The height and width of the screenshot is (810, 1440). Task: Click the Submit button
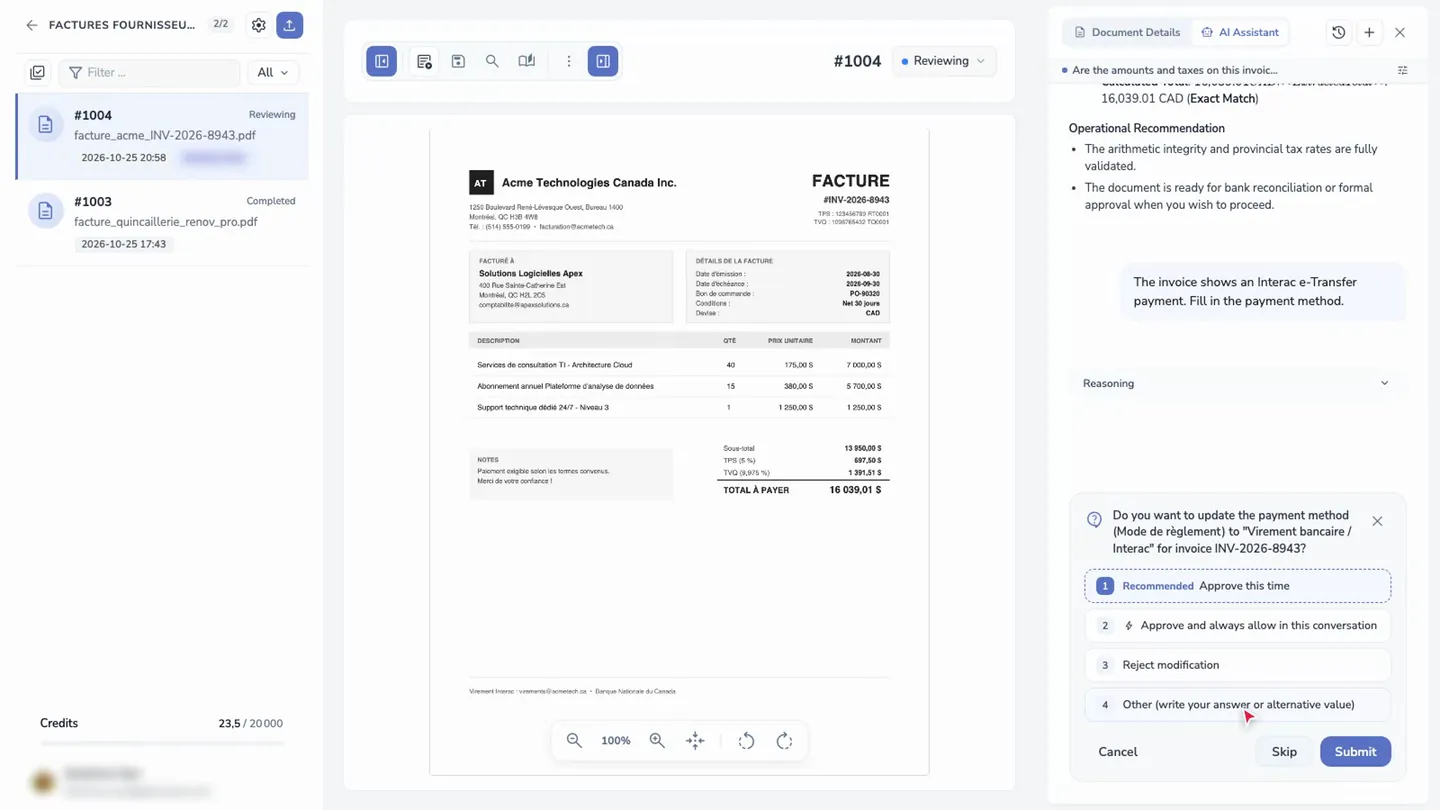tap(1355, 752)
